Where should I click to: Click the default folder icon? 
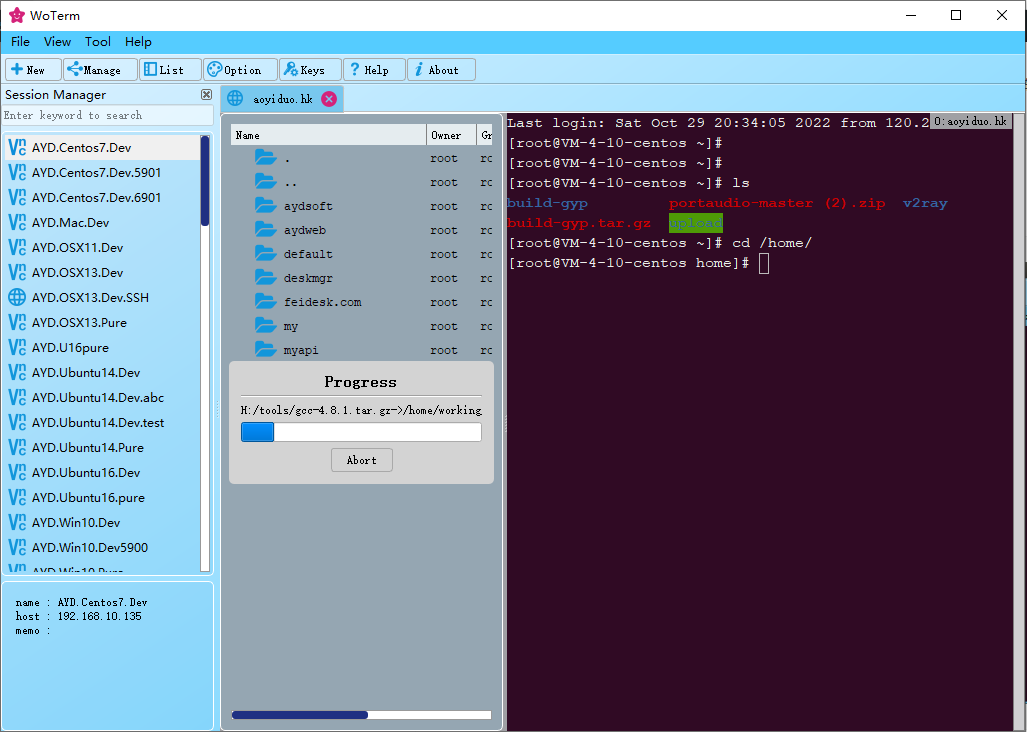coord(265,253)
